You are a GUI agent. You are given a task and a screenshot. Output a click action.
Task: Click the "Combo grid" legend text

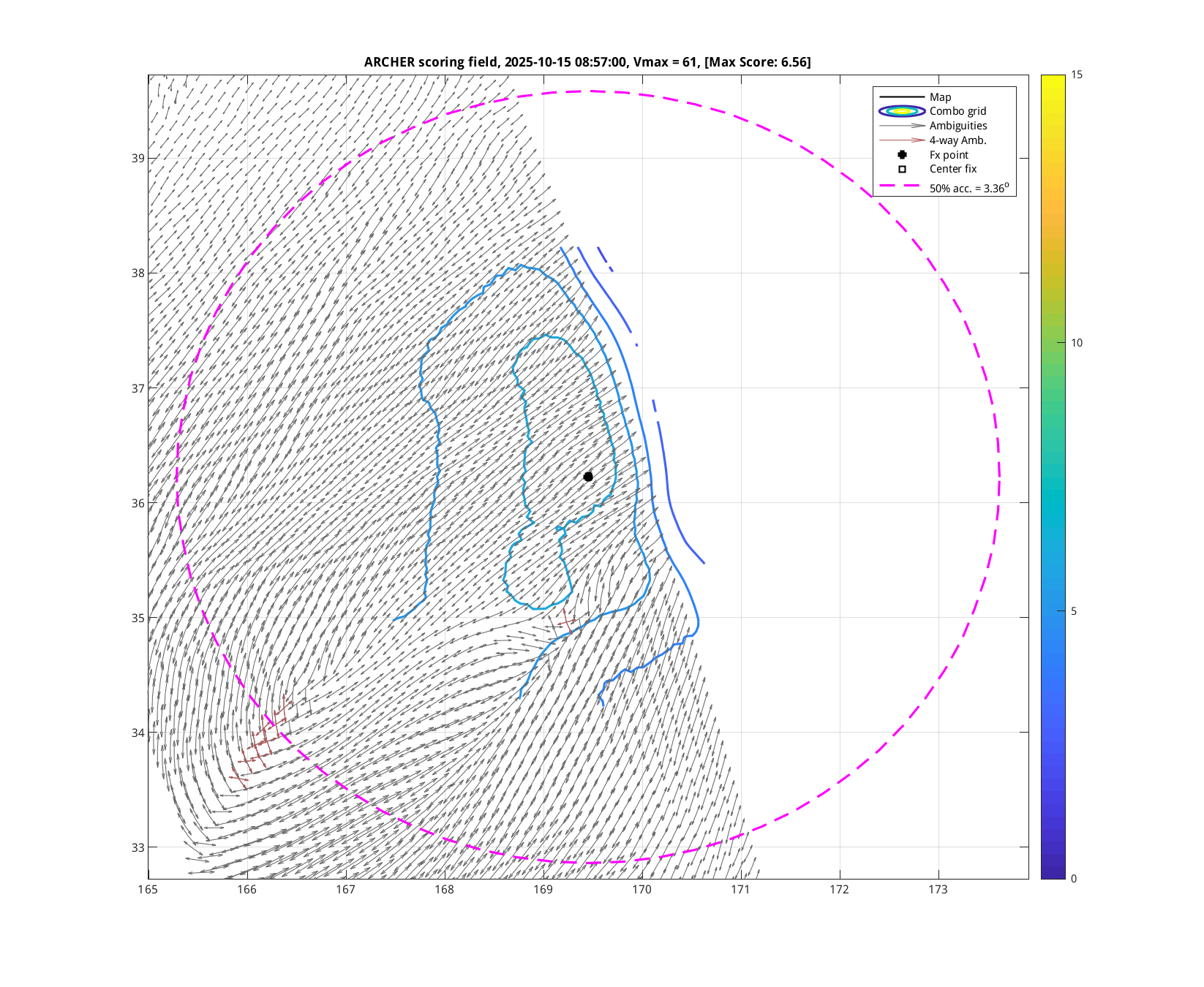point(957,111)
